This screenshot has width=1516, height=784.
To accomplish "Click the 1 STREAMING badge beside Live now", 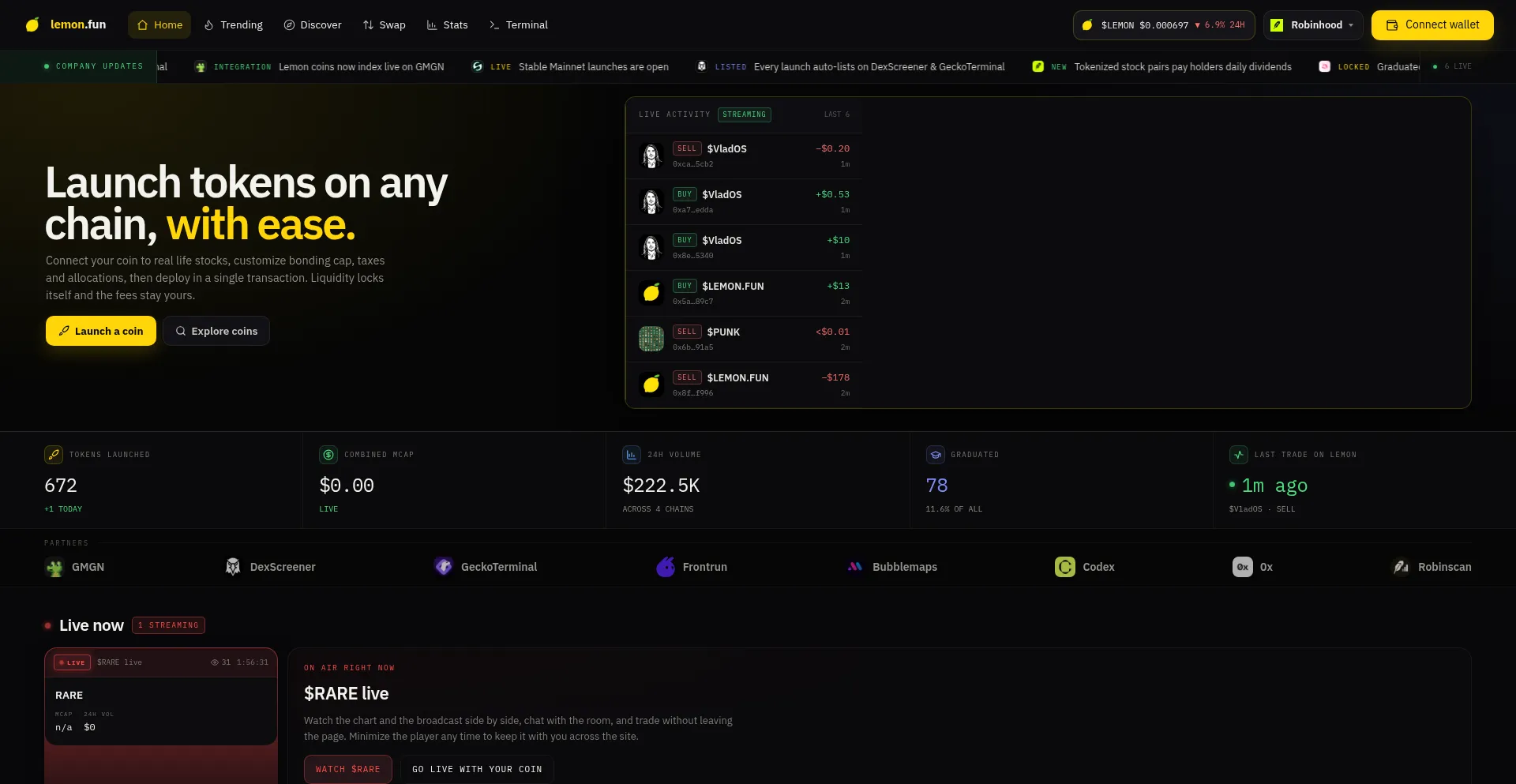I will (168, 625).
